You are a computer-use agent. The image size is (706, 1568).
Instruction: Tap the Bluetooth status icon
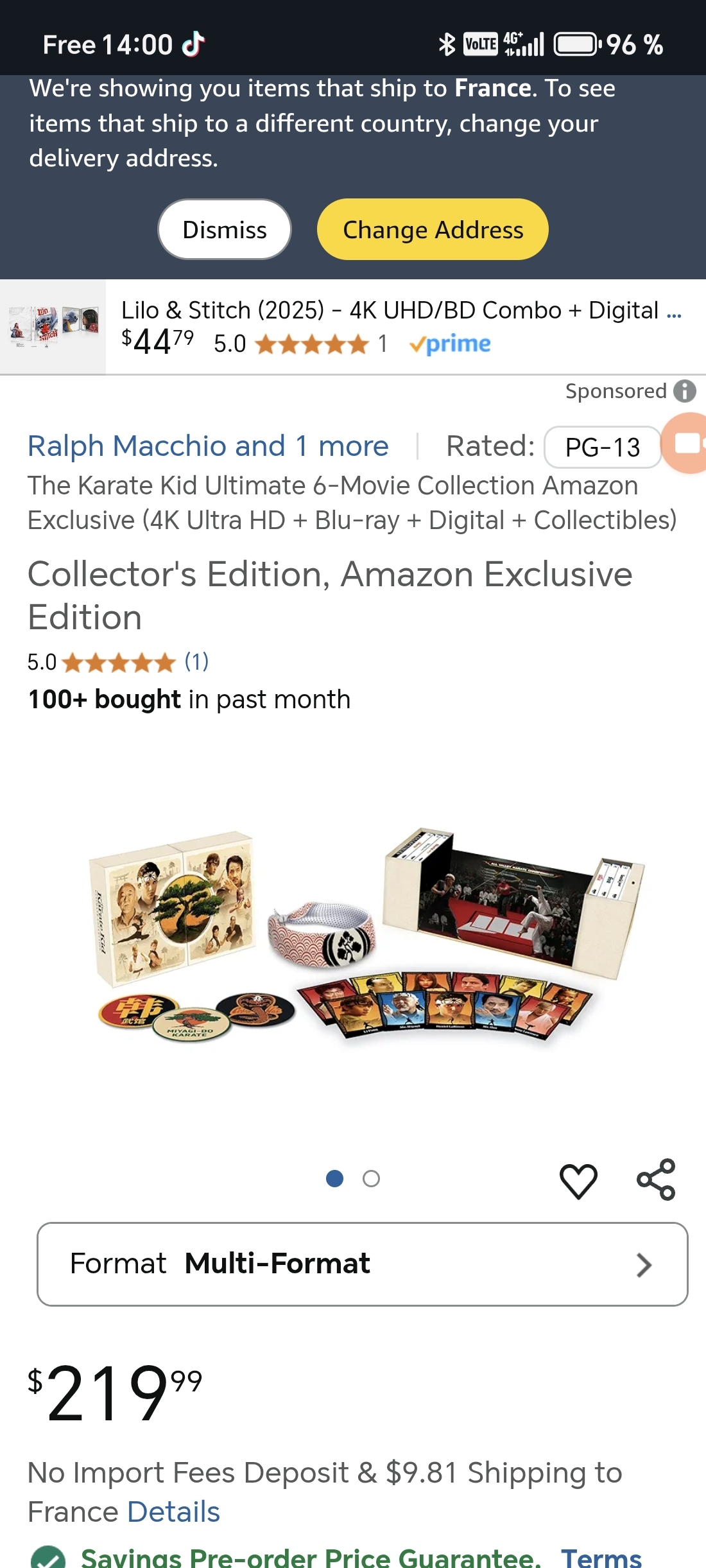(x=447, y=44)
